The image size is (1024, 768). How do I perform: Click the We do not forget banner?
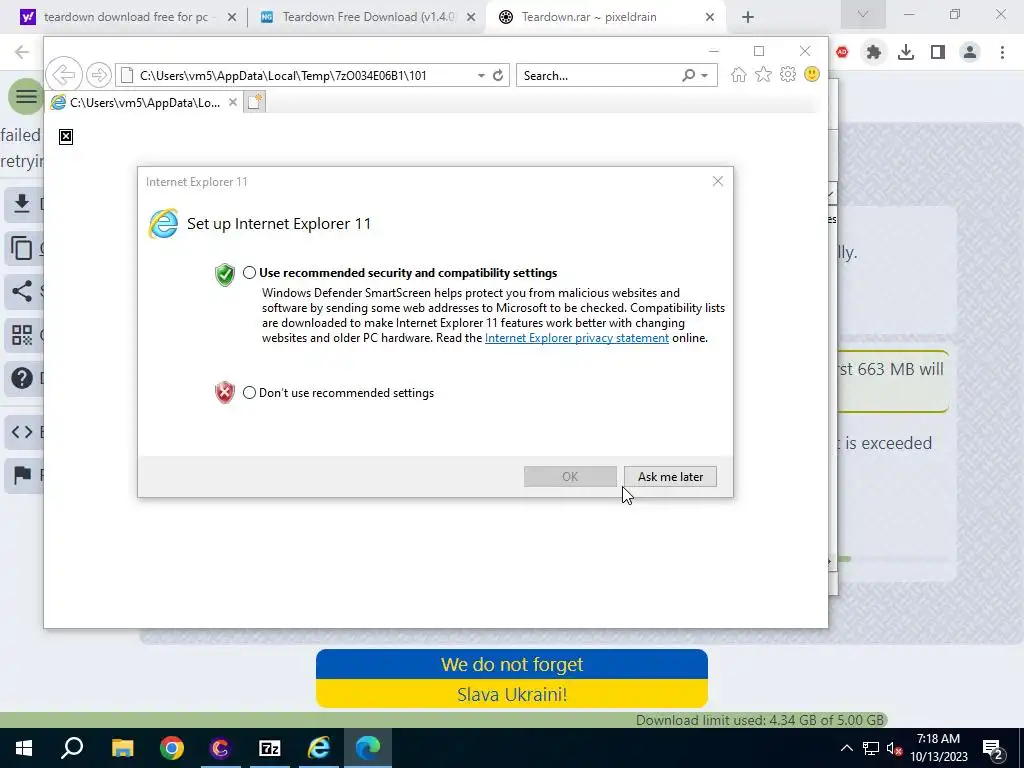tap(512, 664)
